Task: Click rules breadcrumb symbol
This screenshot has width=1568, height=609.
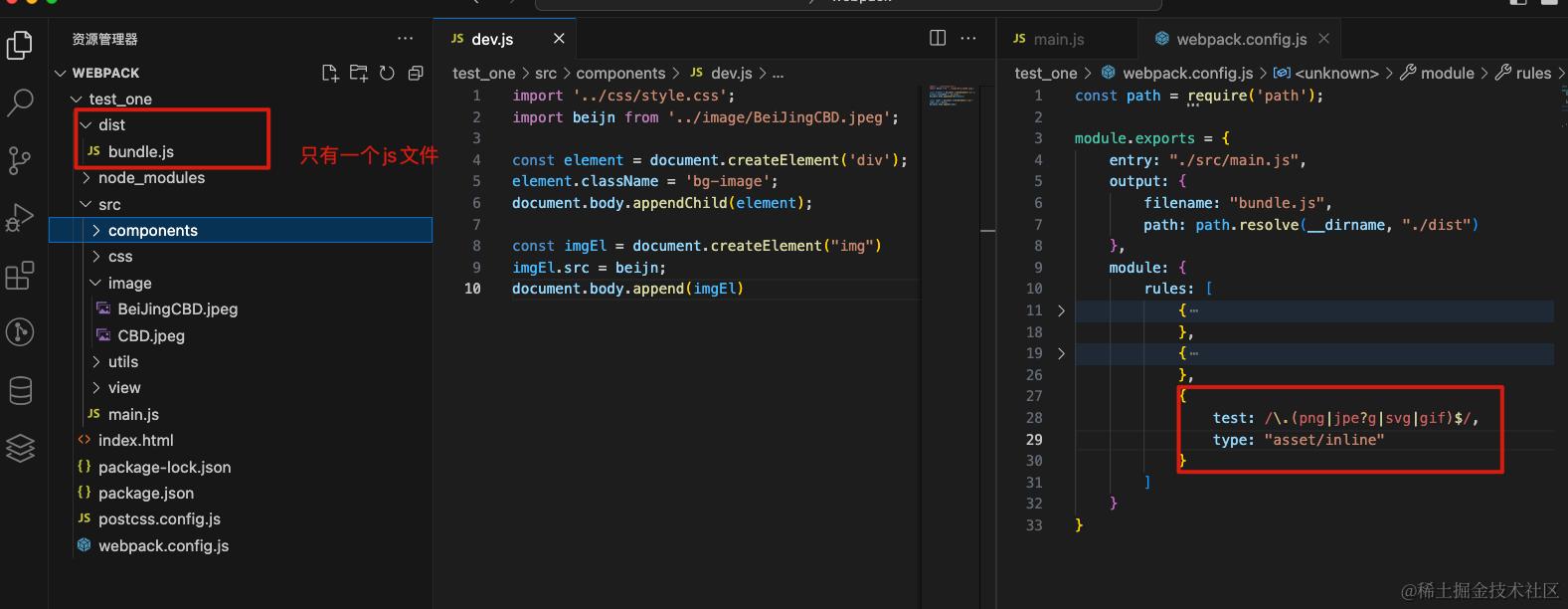Action: tap(1523, 73)
